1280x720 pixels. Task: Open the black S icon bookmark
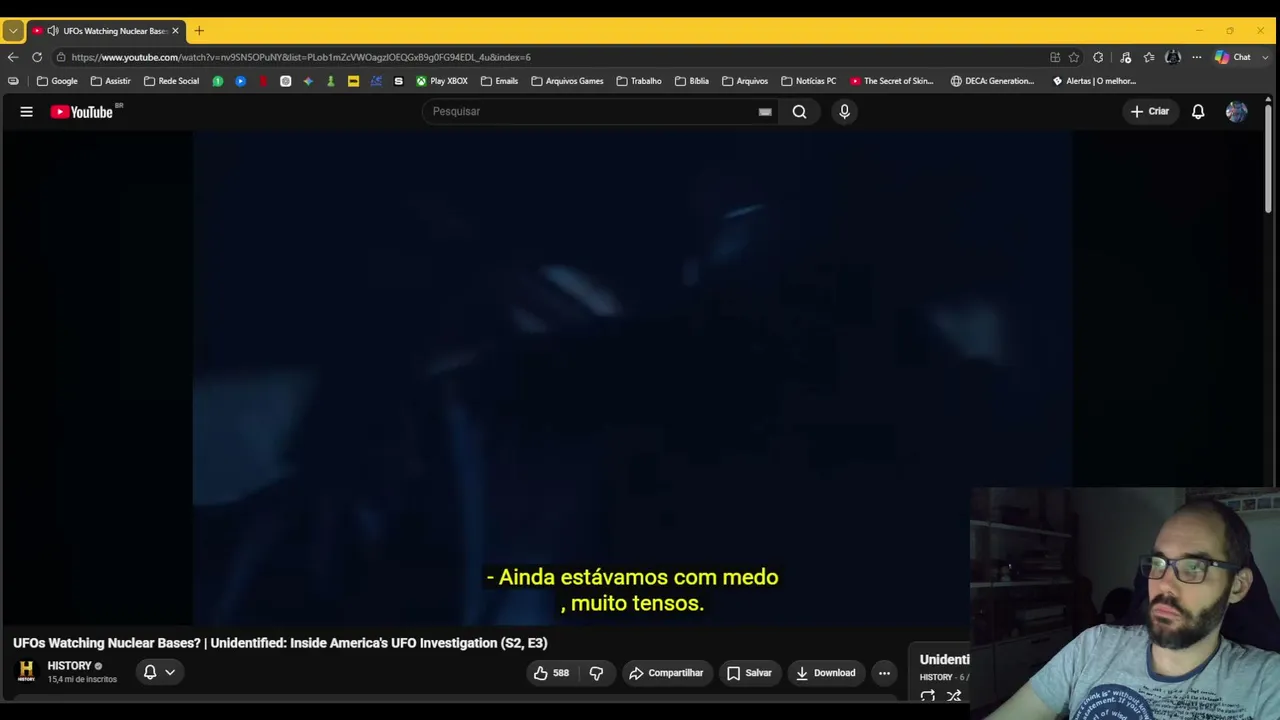(x=398, y=81)
